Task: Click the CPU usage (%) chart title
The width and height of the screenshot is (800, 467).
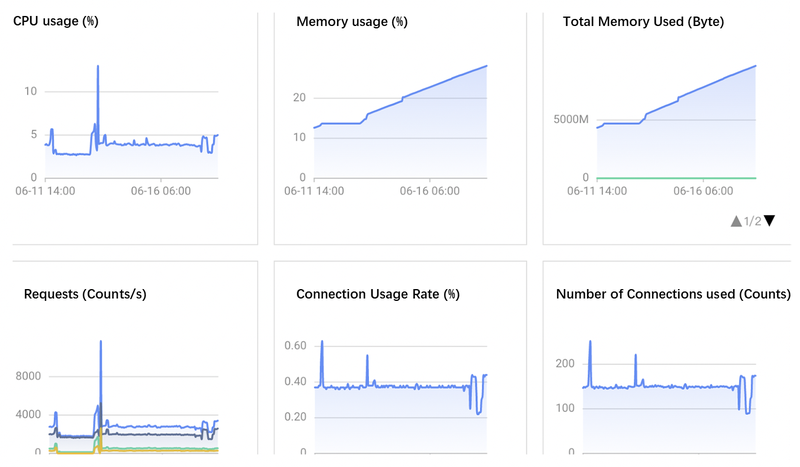Action: click(56, 21)
